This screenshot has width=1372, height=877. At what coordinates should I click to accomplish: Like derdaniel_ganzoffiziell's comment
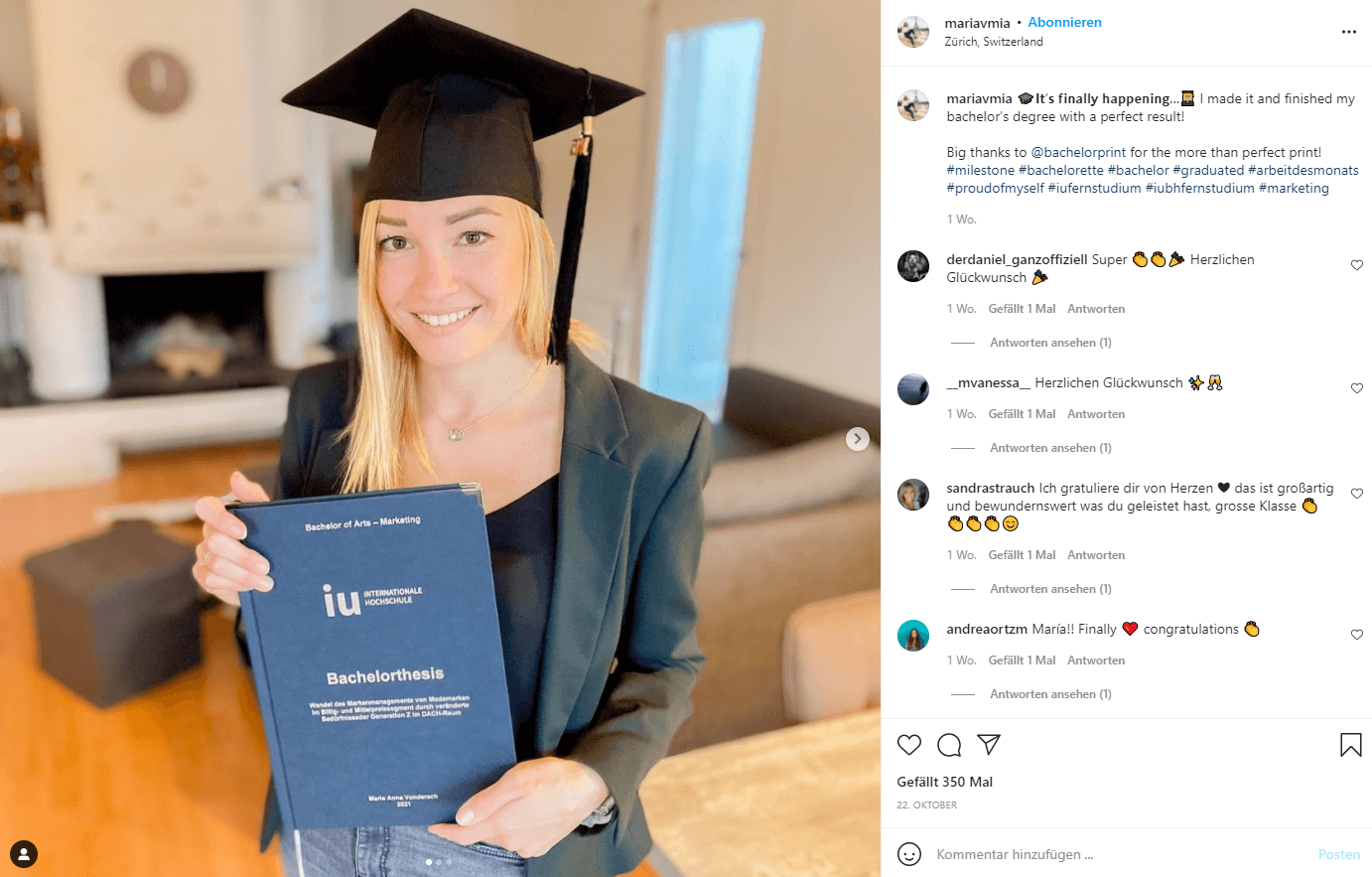tap(1356, 265)
